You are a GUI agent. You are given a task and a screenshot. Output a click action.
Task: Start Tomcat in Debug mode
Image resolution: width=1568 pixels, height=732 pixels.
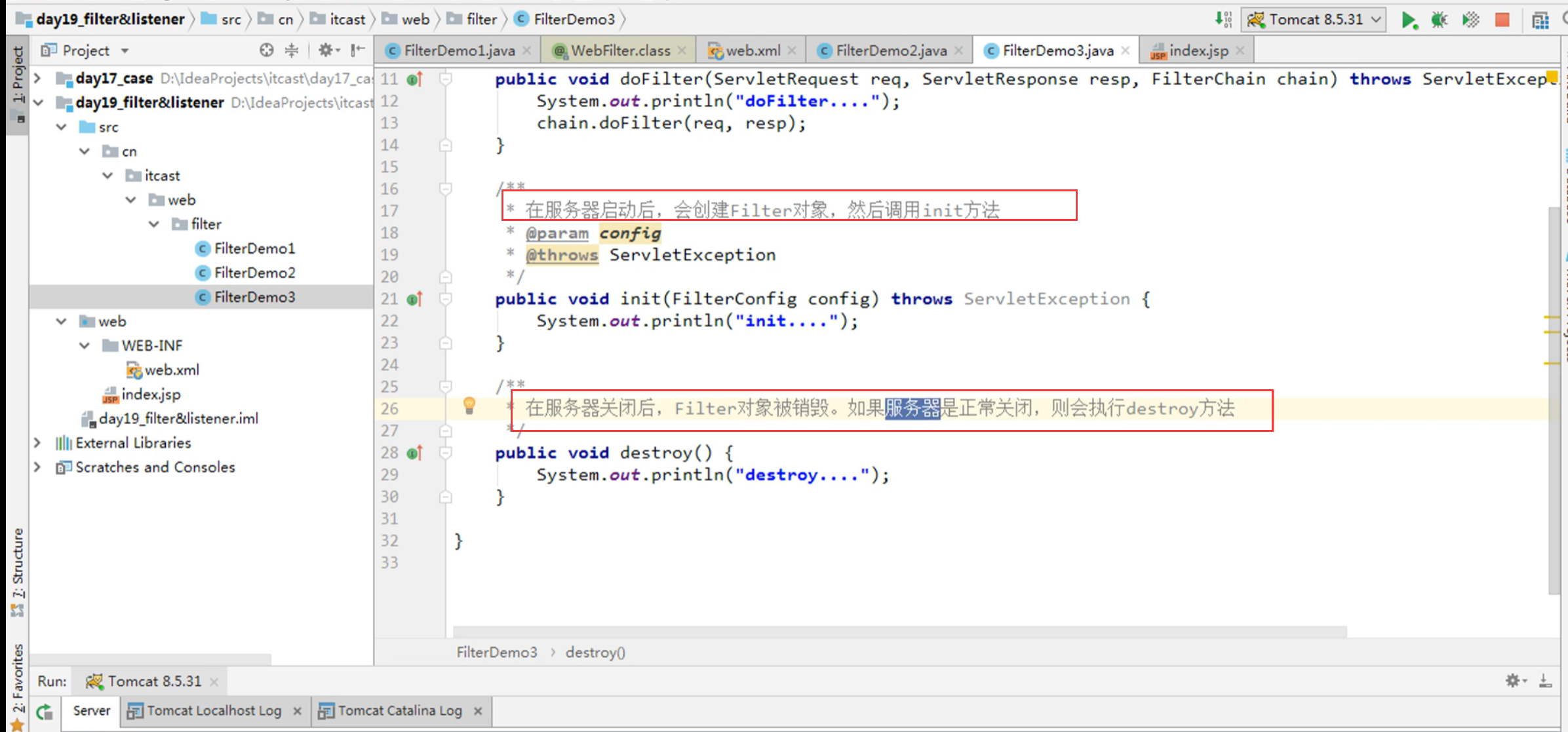(1439, 20)
